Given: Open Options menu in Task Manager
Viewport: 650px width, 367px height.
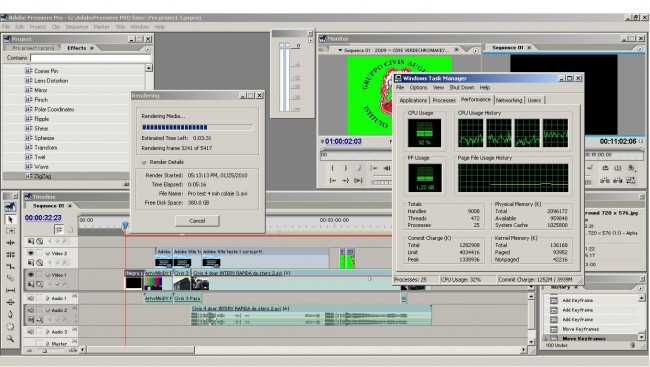Looking at the screenshot, I should coord(418,87).
